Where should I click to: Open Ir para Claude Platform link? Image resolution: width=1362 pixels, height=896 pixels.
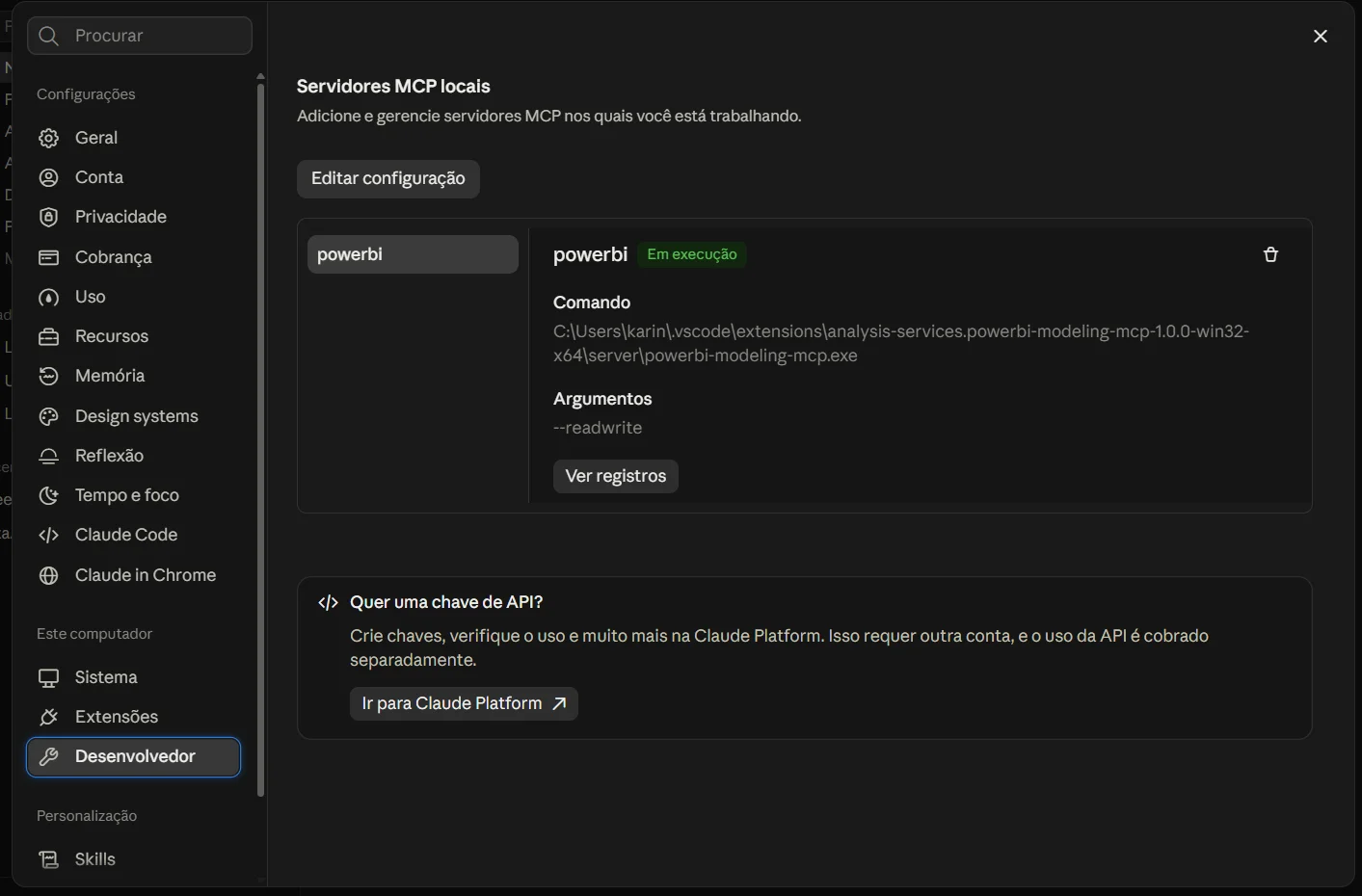pos(464,703)
